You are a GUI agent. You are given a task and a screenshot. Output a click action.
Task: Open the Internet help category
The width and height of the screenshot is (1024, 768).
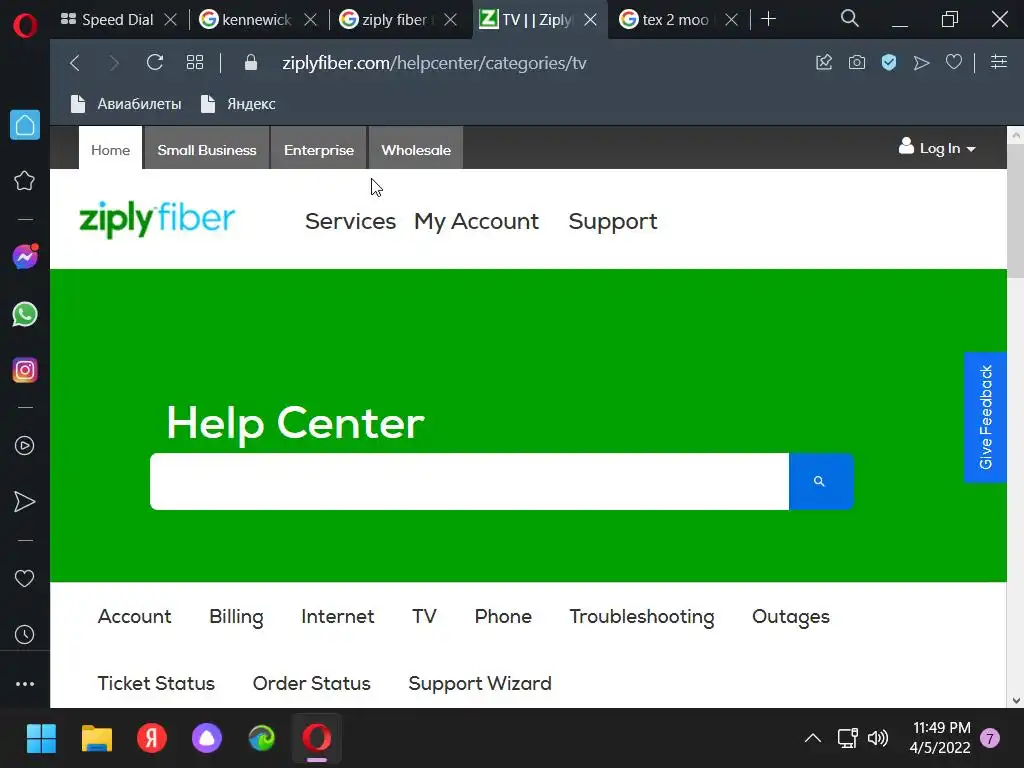point(338,616)
